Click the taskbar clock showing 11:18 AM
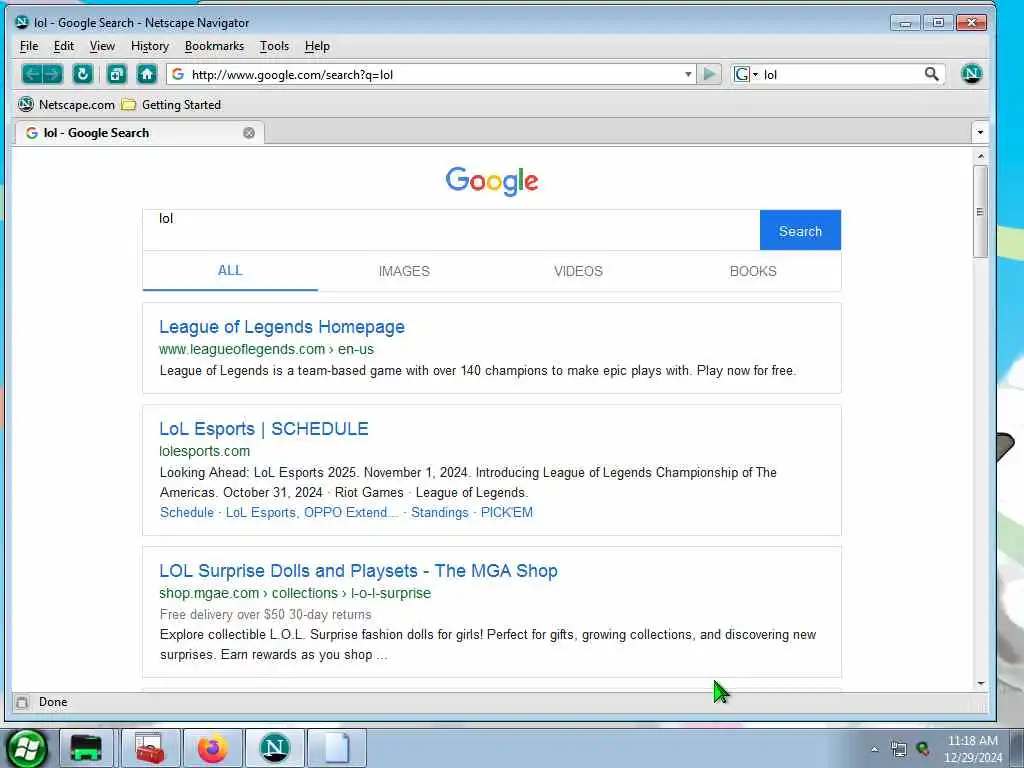The image size is (1024, 768). [x=972, y=749]
